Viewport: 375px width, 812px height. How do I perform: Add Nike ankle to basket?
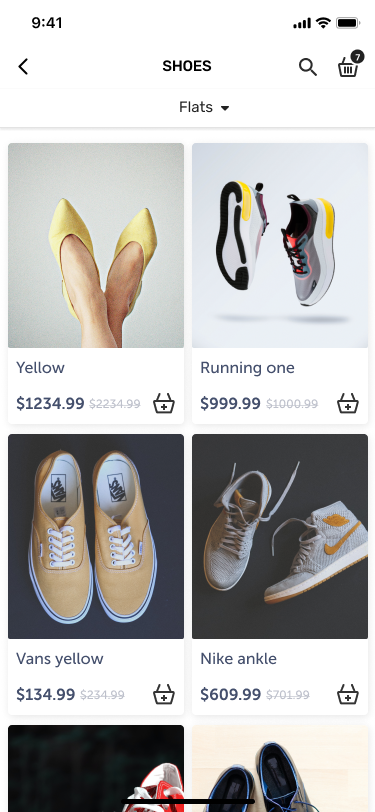348,694
